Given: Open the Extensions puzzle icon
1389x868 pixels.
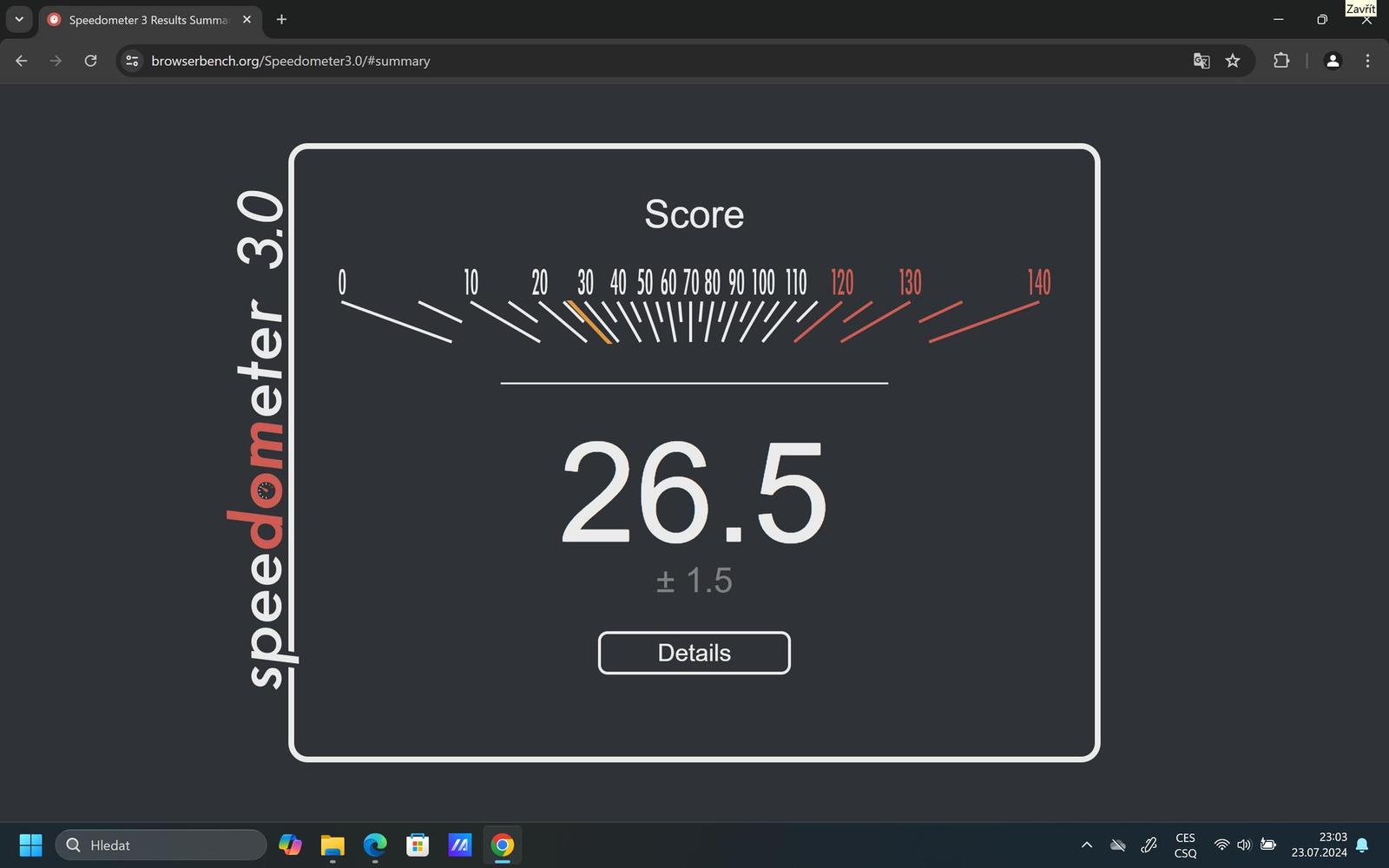Looking at the screenshot, I should 1281,61.
